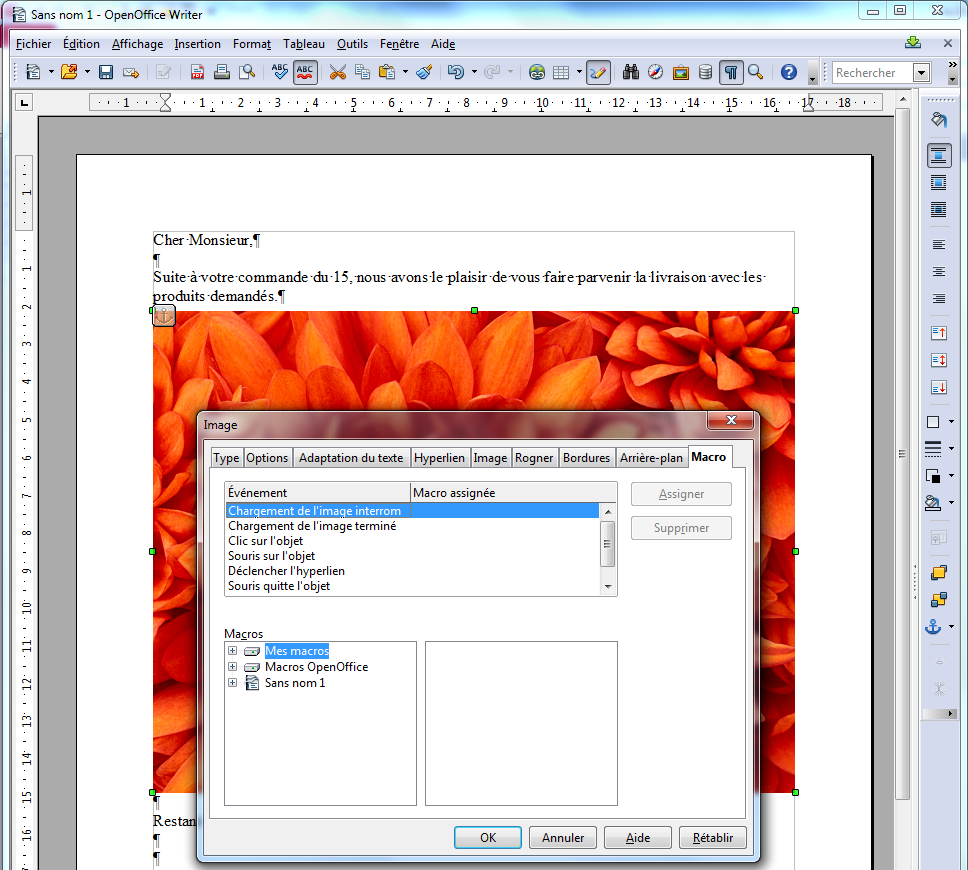
Task: Open the Rechercher search box dropdown
Action: coord(922,73)
